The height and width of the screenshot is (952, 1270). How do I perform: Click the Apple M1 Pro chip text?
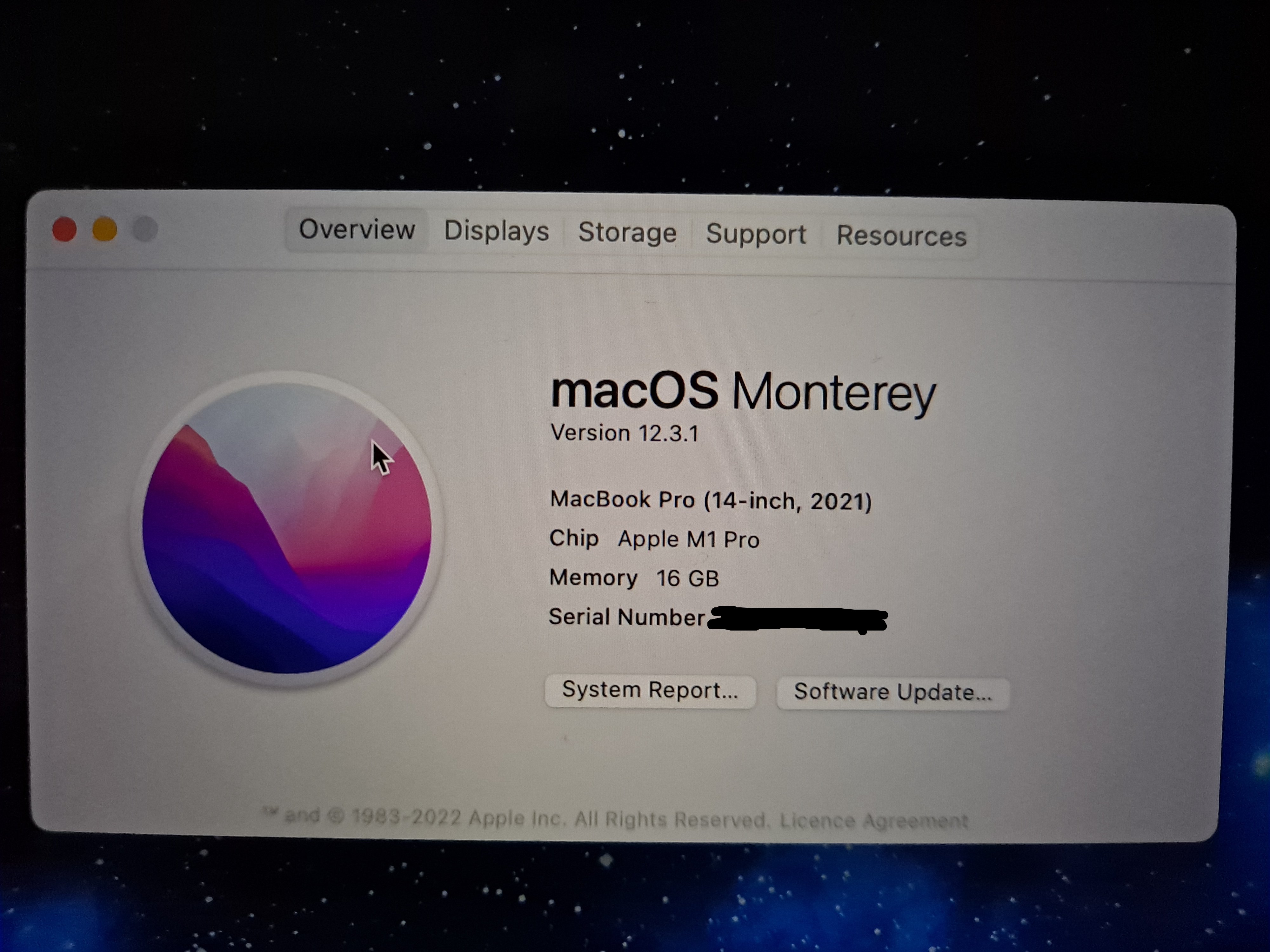[x=688, y=539]
